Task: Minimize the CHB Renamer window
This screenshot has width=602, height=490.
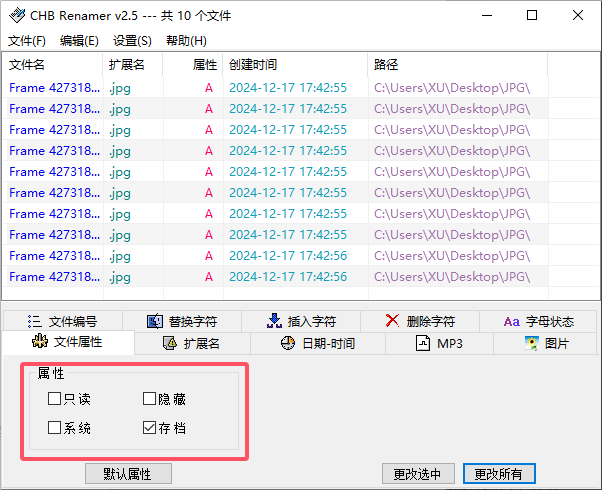Action: 487,15
